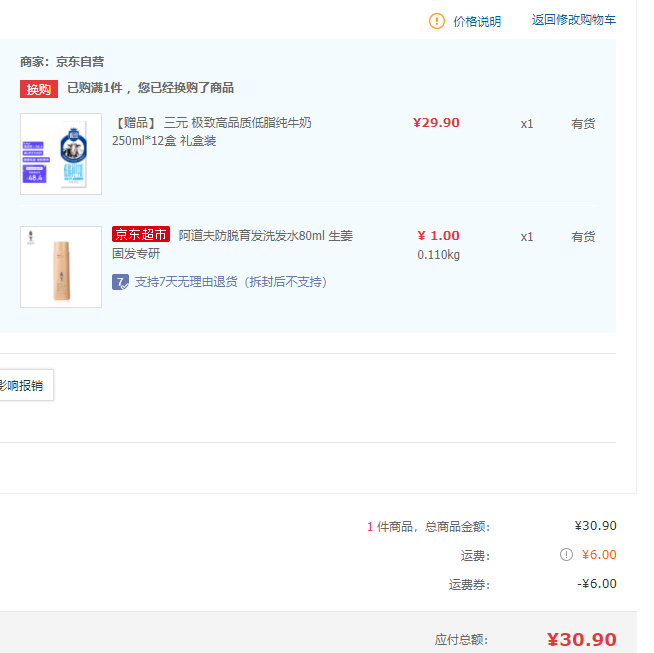Click the shampoo 有货 stock status

(583, 237)
